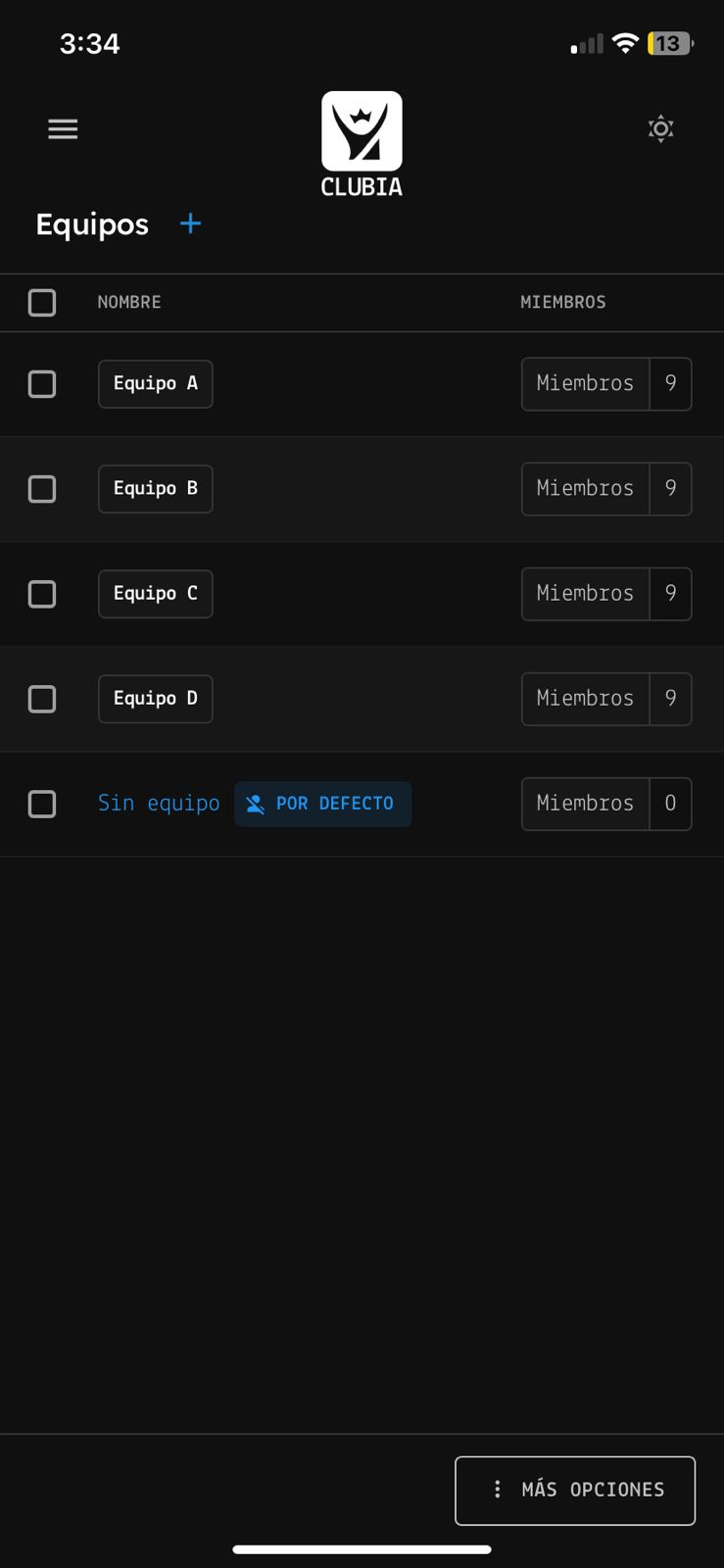Tap the battery indicator in status bar

(x=670, y=43)
